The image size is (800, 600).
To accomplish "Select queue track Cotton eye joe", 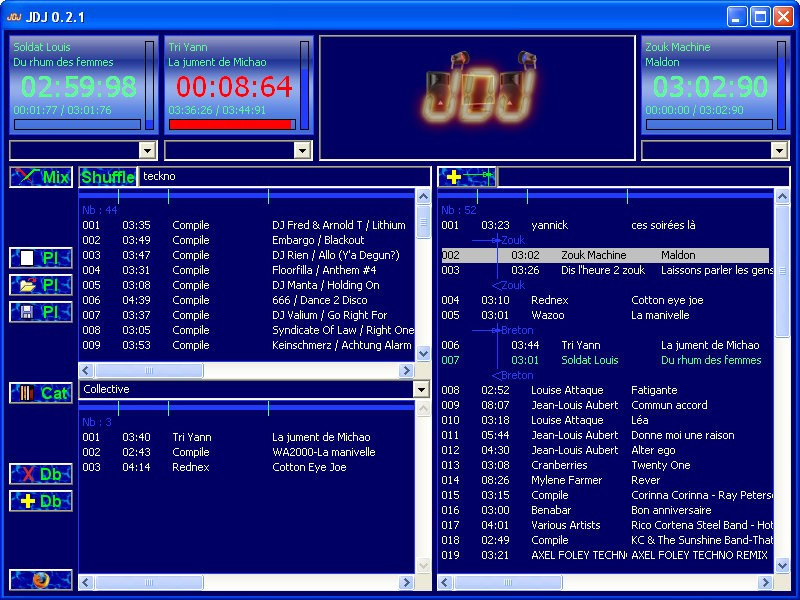I will click(606, 300).
